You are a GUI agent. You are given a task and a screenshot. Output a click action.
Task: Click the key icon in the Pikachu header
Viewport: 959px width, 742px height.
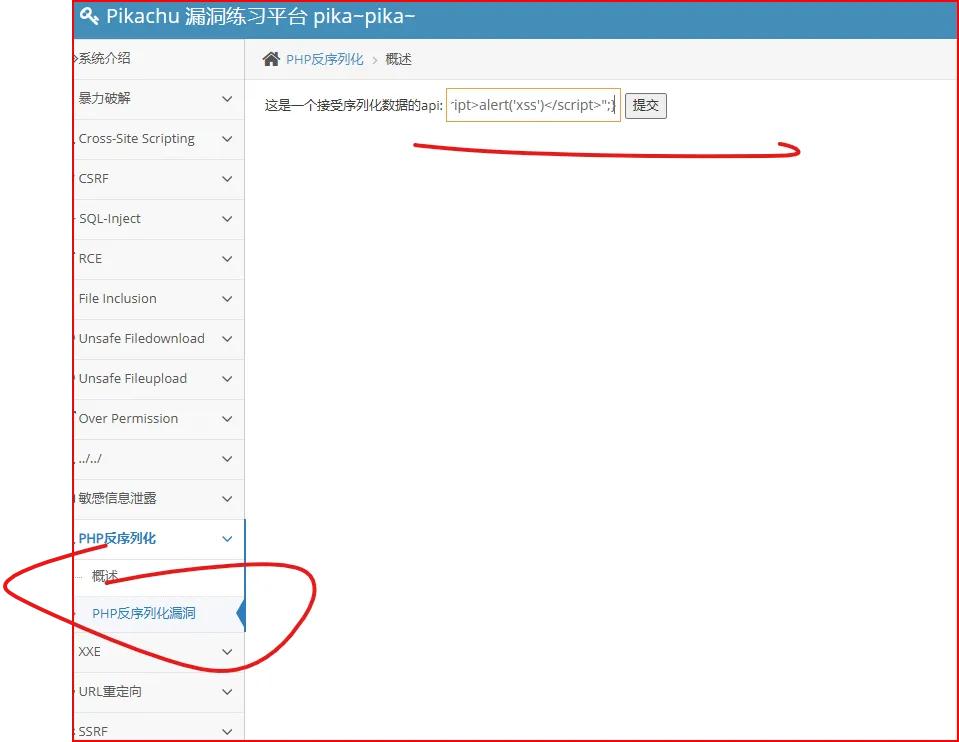click(x=89, y=16)
